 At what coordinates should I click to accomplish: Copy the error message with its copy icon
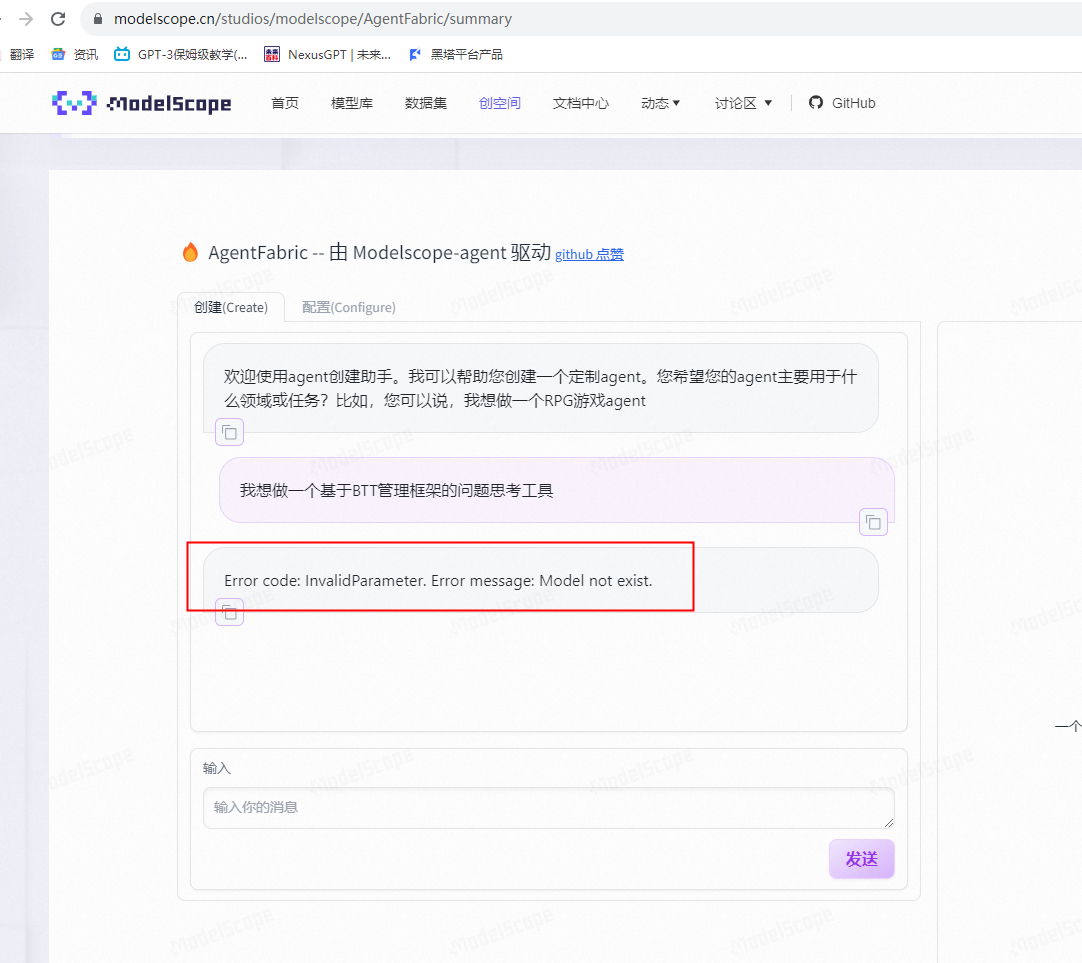[x=229, y=612]
